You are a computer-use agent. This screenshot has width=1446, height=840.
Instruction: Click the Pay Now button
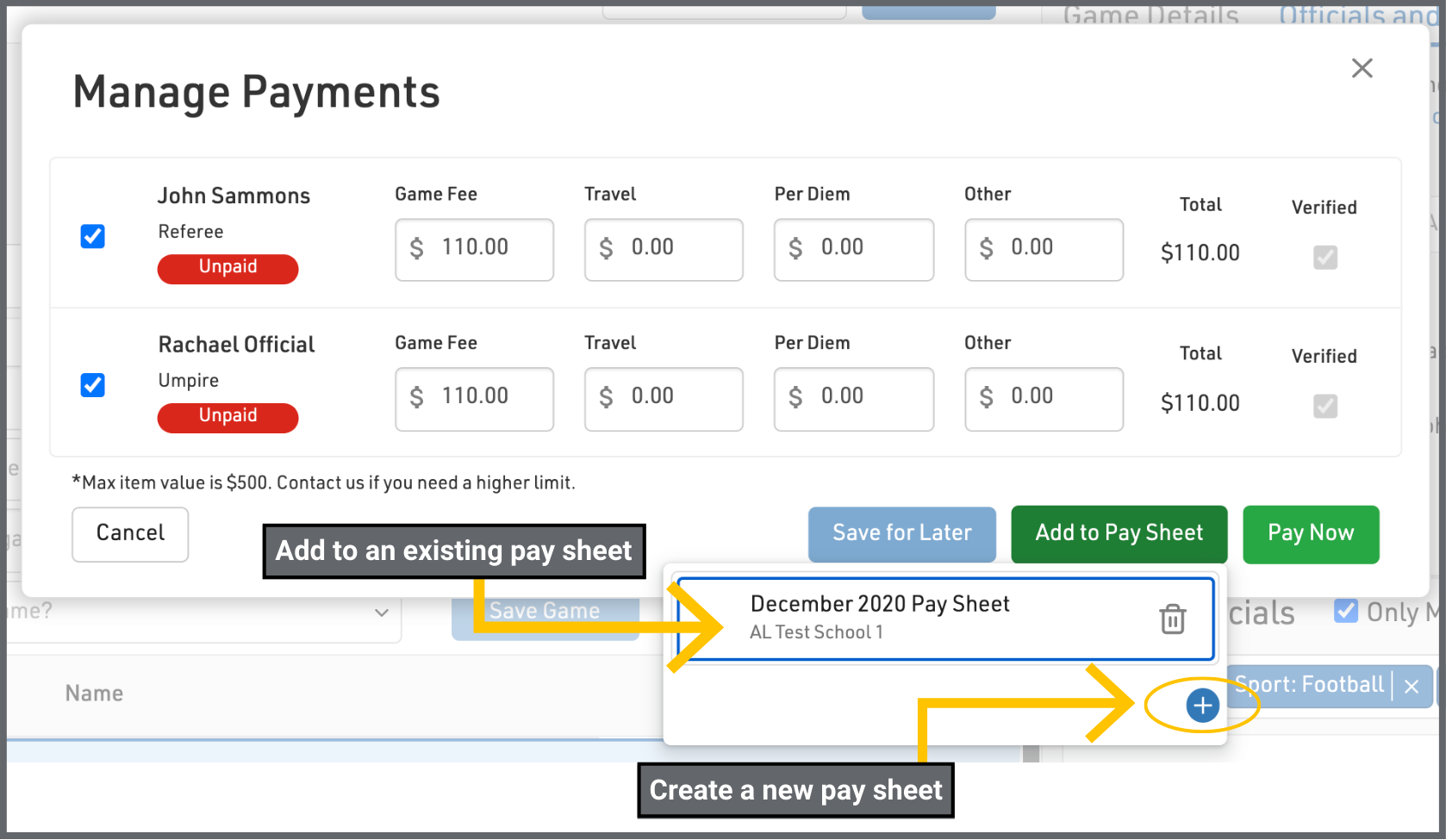1310,533
